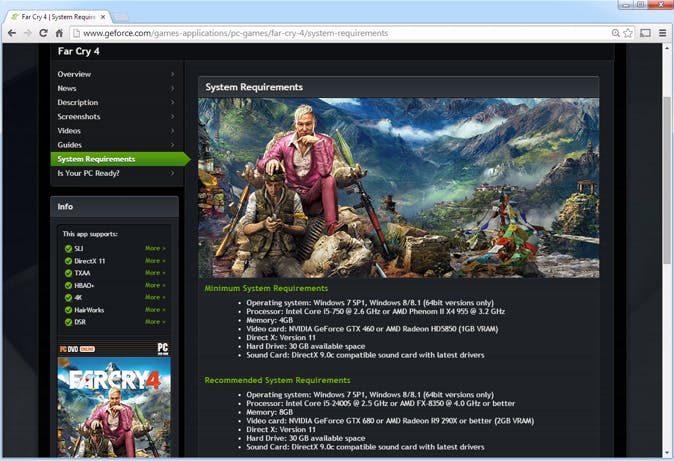Click the More link for 4K
Image resolution: width=674 pixels, height=461 pixels.
(155, 298)
